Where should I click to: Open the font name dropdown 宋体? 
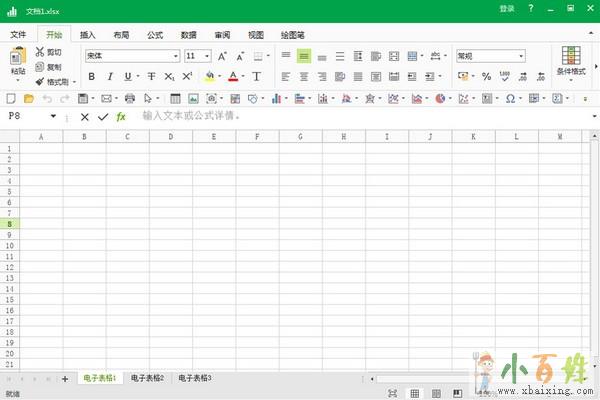click(x=131, y=56)
